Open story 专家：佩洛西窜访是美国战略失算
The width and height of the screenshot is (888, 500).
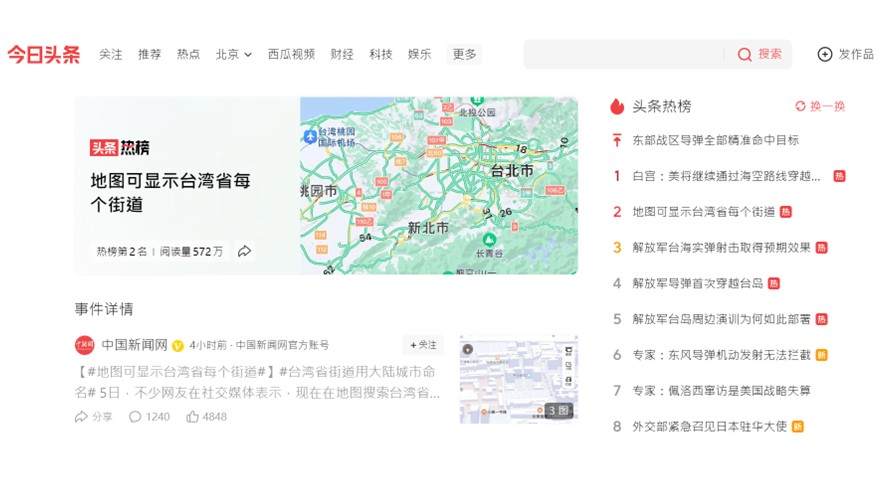click(x=722, y=391)
